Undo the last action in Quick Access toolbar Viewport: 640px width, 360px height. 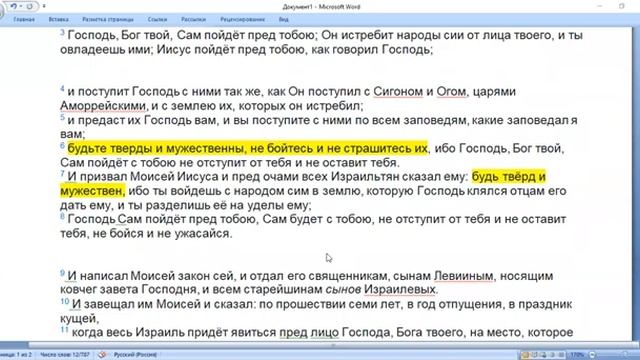pos(13,6)
